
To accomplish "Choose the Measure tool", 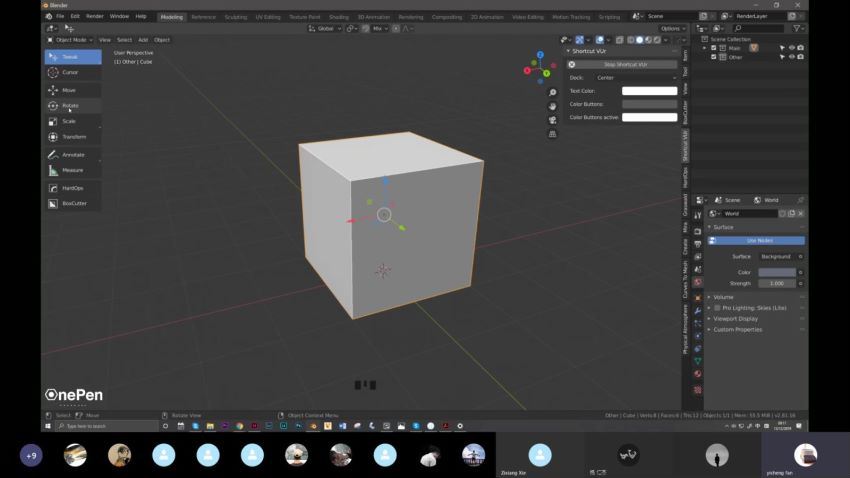I will coord(72,170).
